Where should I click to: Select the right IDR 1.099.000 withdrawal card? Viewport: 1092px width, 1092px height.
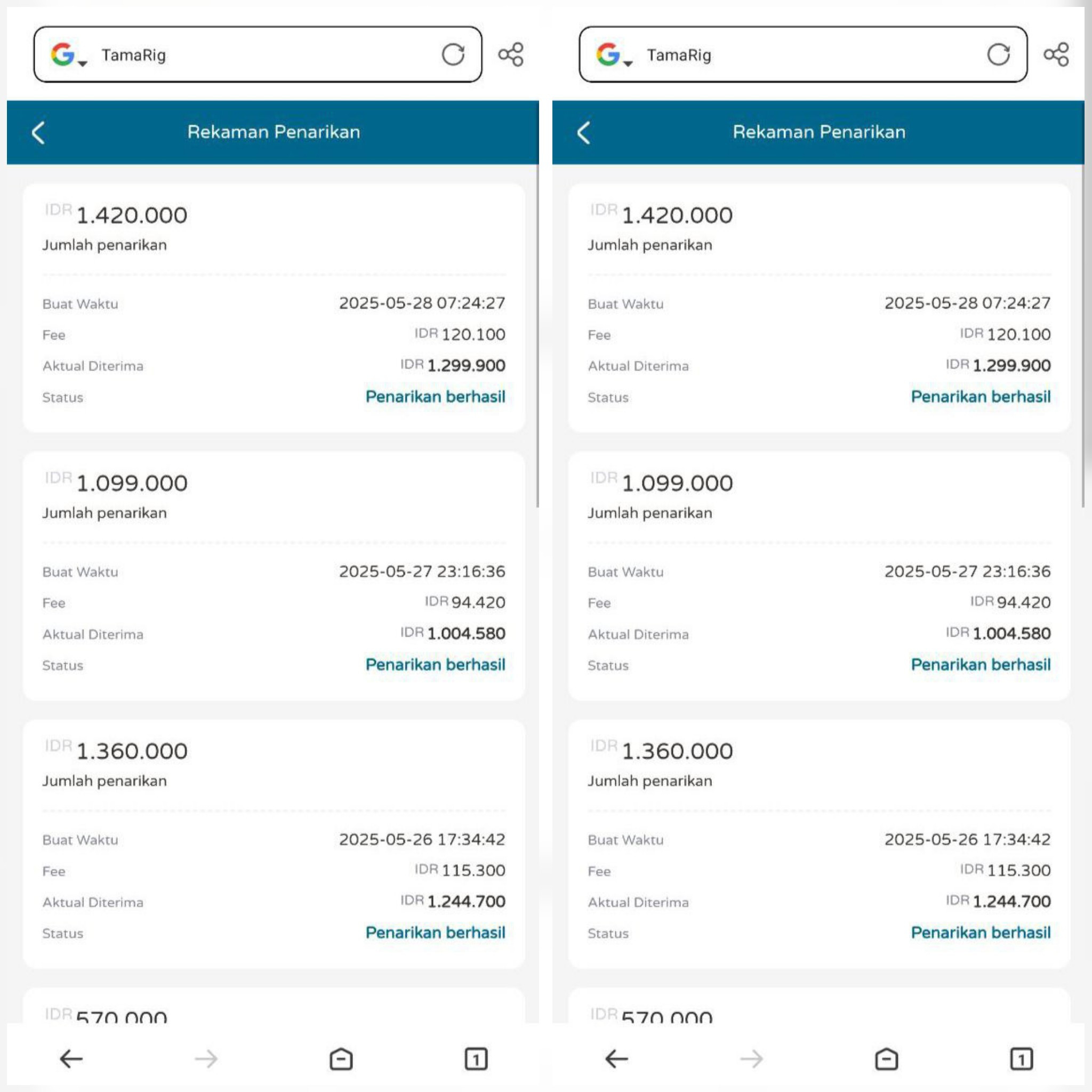819,576
